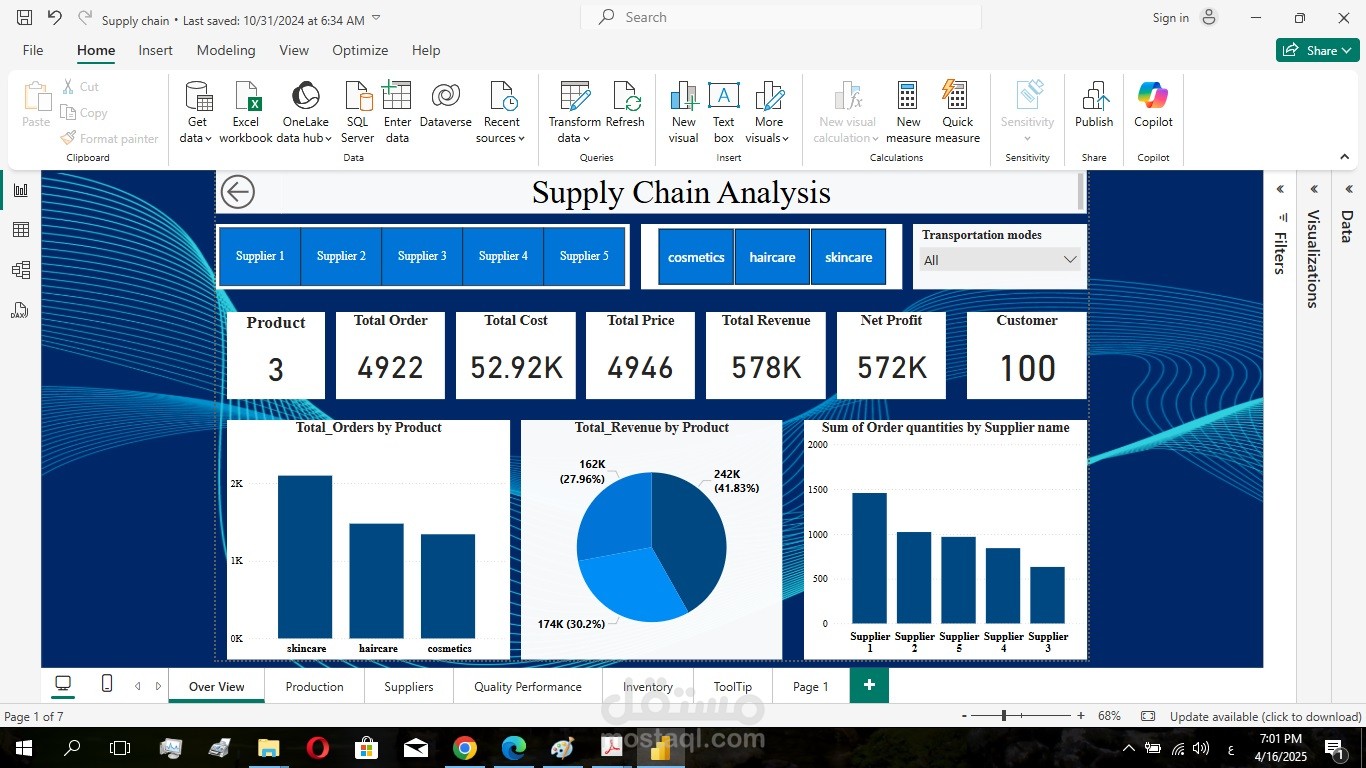The width and height of the screenshot is (1366, 768).
Task: Import an Excel workbook
Action: 246,112
